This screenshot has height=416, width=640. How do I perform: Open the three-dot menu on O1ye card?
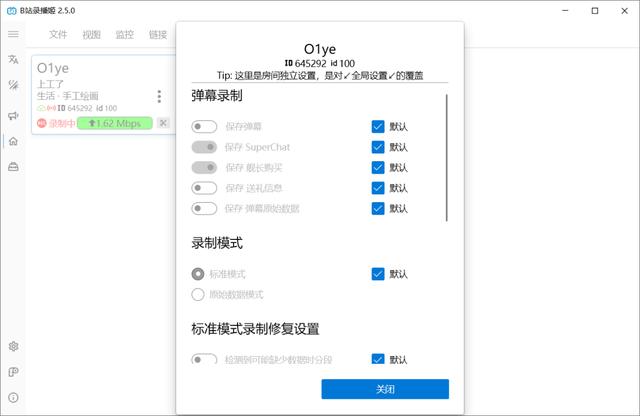coord(159,96)
